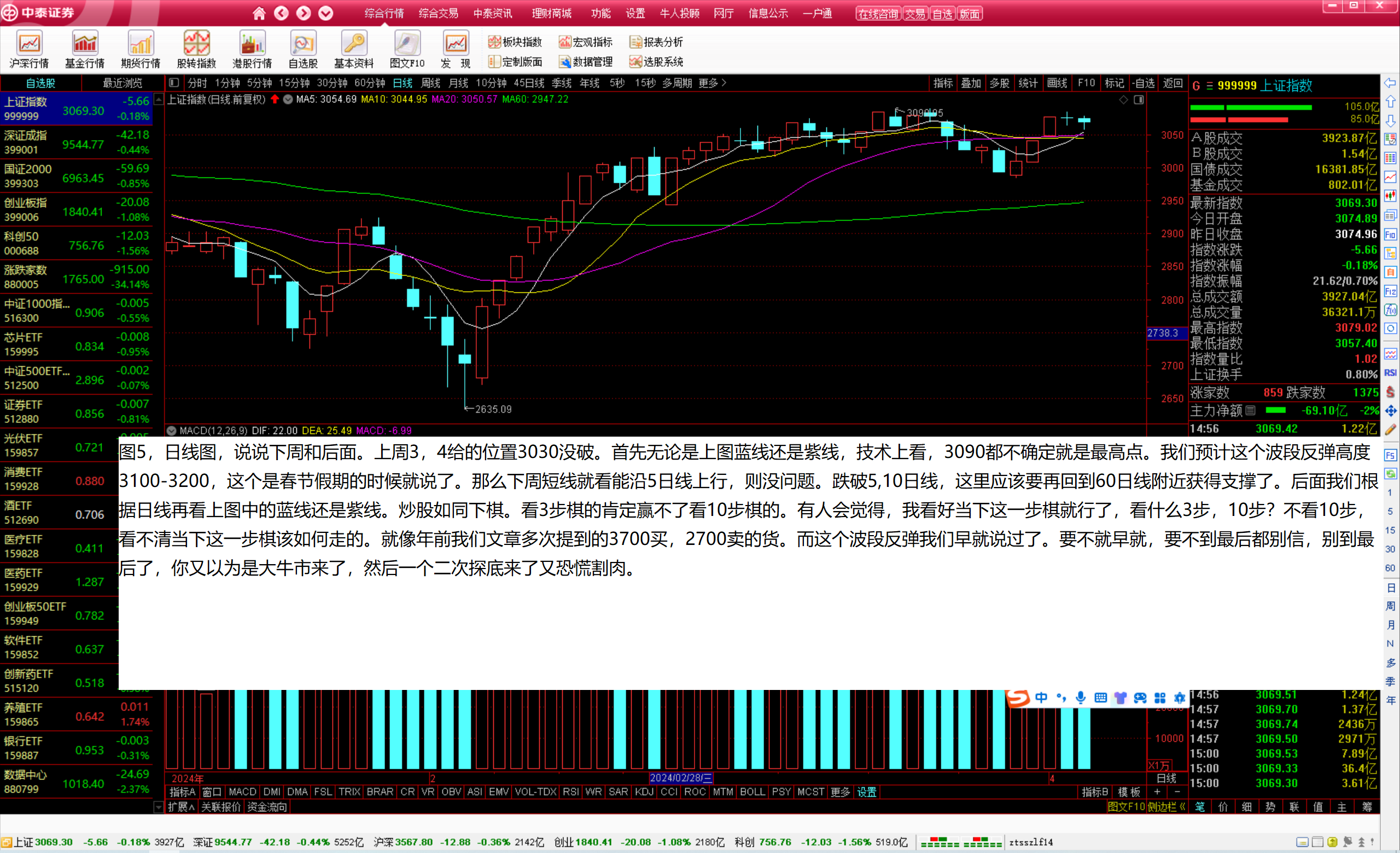Open the 更多 indicators list at bottom
The image size is (1400, 853).
click(x=840, y=792)
